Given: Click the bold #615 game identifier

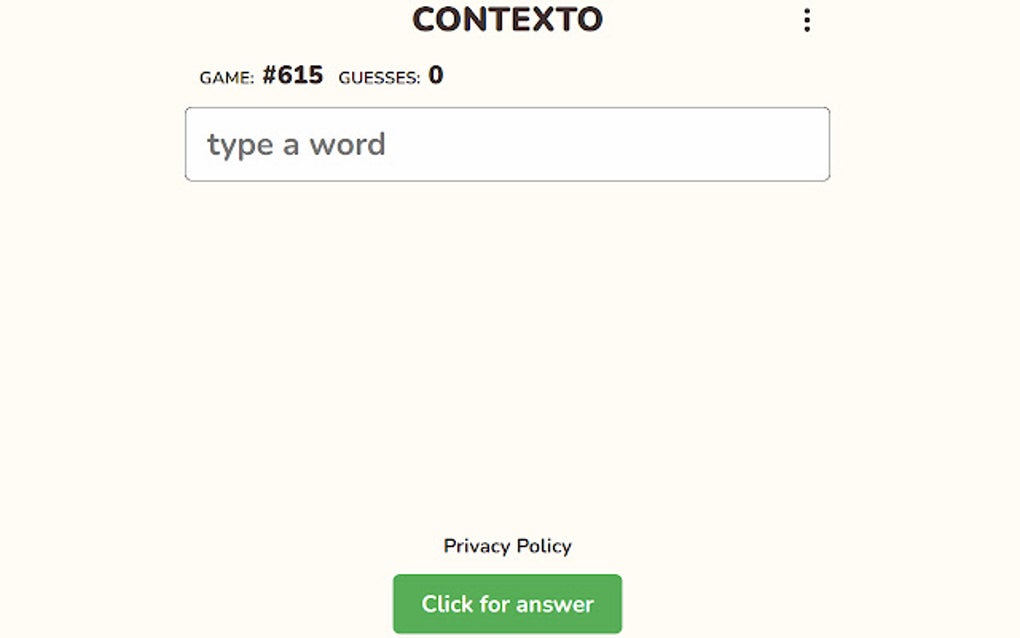Looking at the screenshot, I should (x=292, y=76).
